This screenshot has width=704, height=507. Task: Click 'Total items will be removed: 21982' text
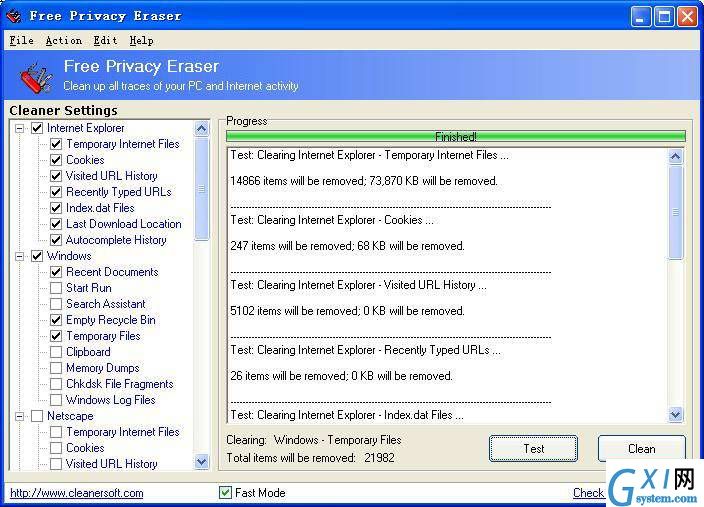[310, 458]
